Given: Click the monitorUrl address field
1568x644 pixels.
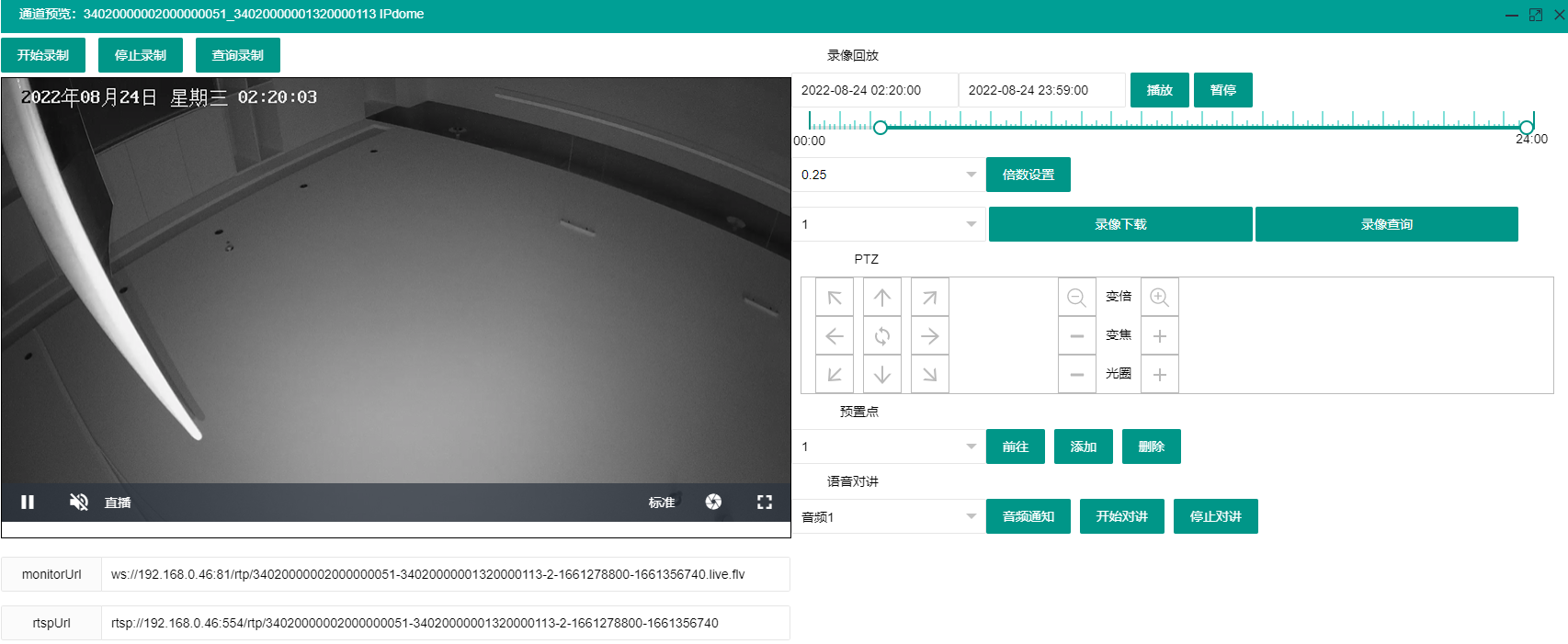Looking at the screenshot, I should (446, 574).
